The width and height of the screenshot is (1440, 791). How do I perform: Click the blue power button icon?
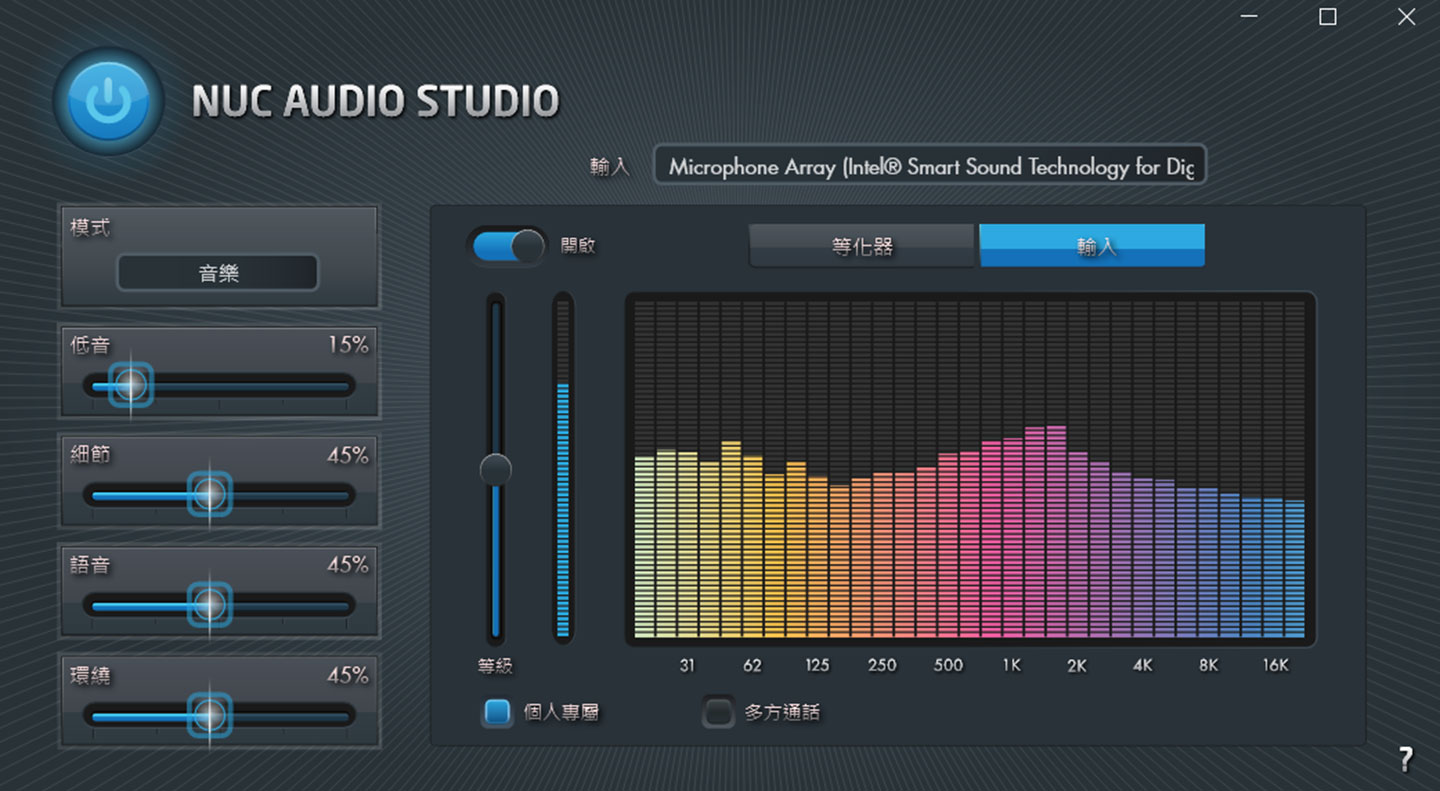pyautogui.click(x=108, y=101)
